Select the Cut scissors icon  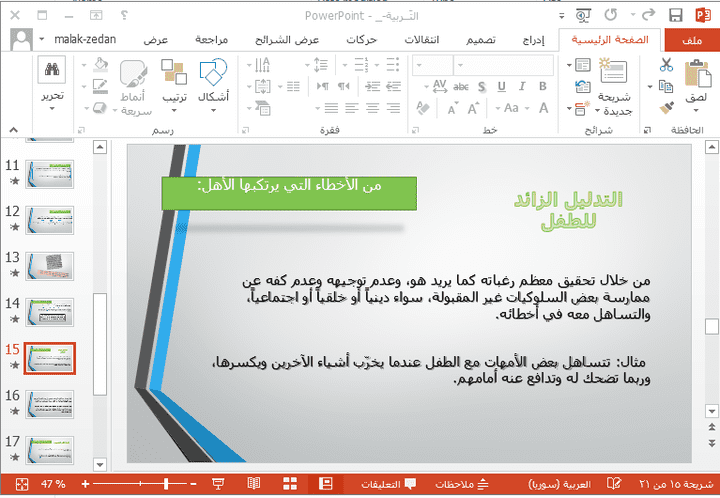666,65
